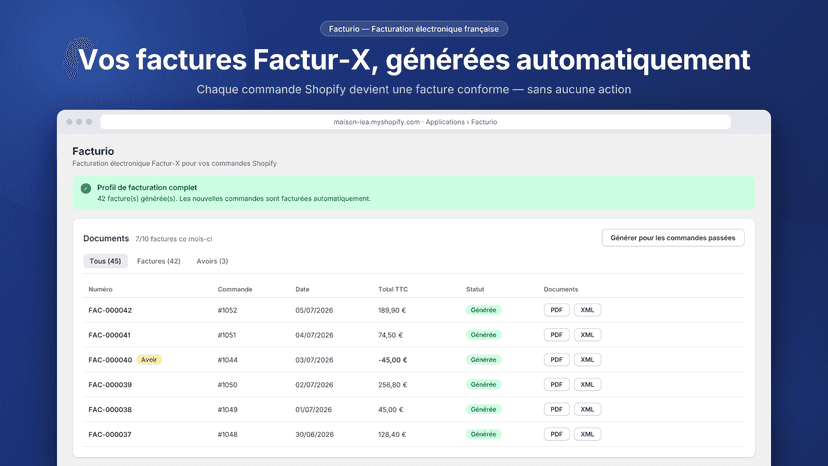Click the amount 256,80 €
The width and height of the screenshot is (828, 466).
tap(392, 385)
